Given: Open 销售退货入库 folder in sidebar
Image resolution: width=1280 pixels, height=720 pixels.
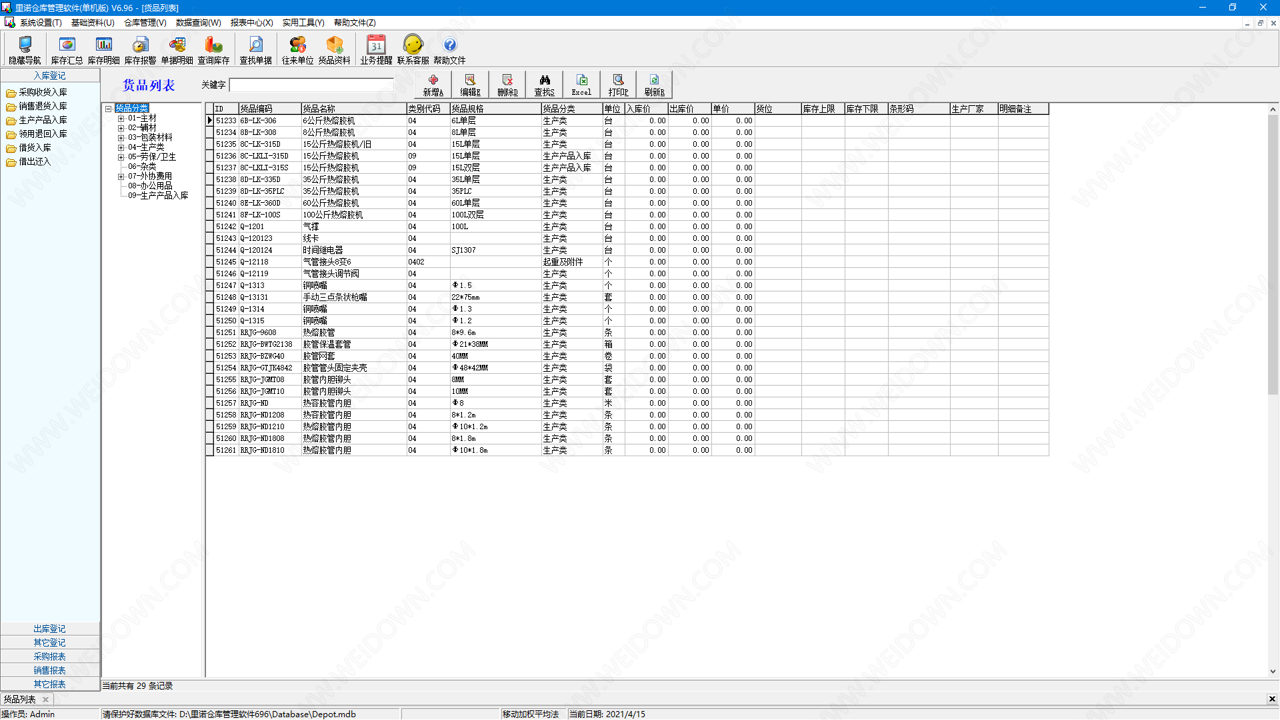Looking at the screenshot, I should tap(38, 106).
